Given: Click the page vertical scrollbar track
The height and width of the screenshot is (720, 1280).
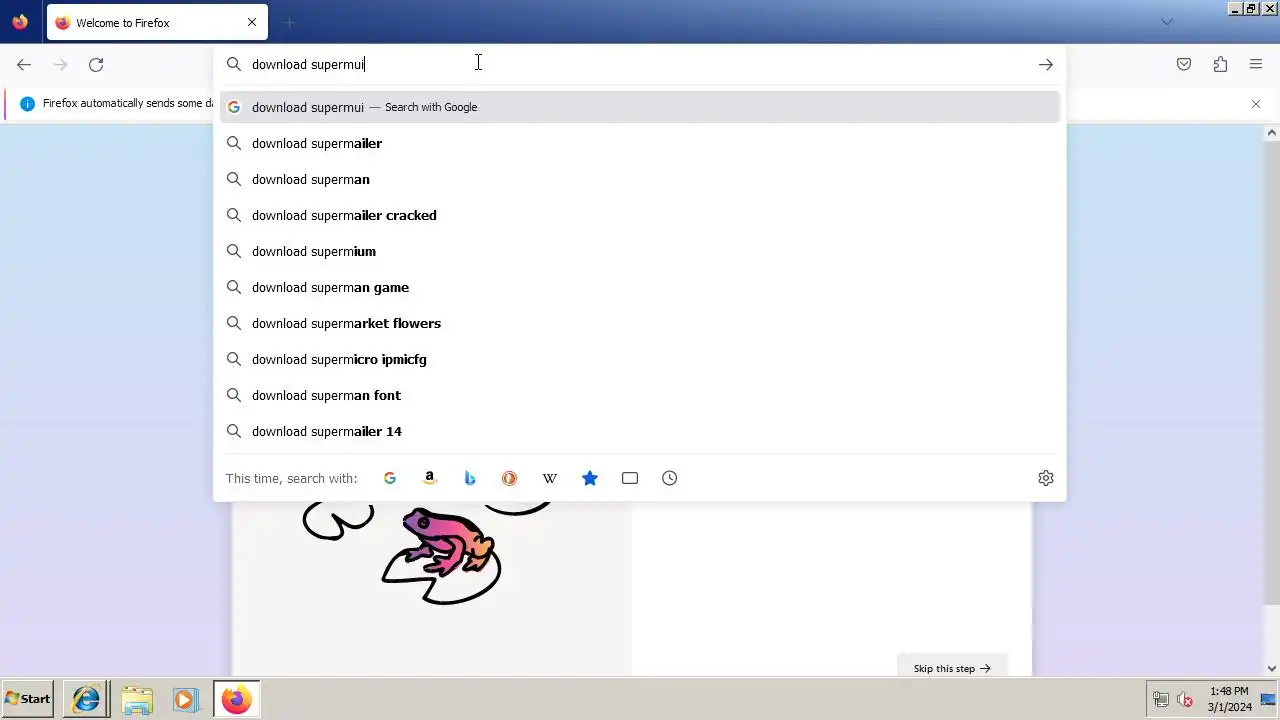Looking at the screenshot, I should coord(1272,400).
